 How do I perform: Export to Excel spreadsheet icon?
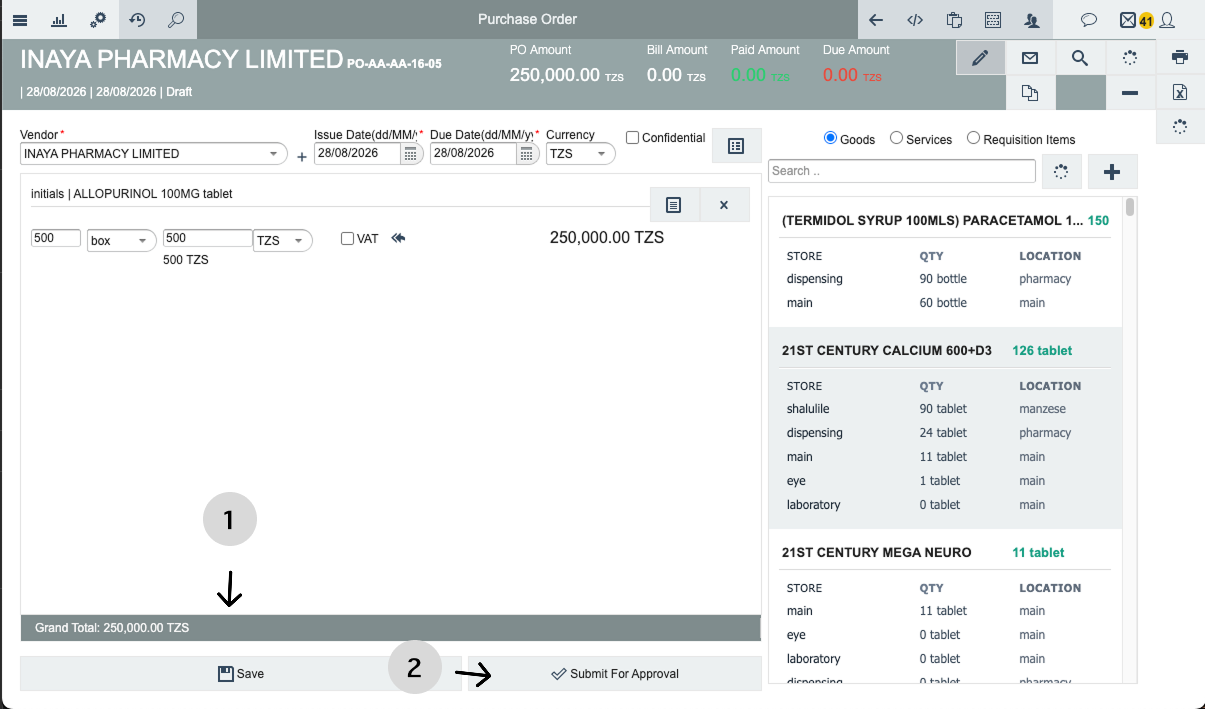pos(1180,93)
